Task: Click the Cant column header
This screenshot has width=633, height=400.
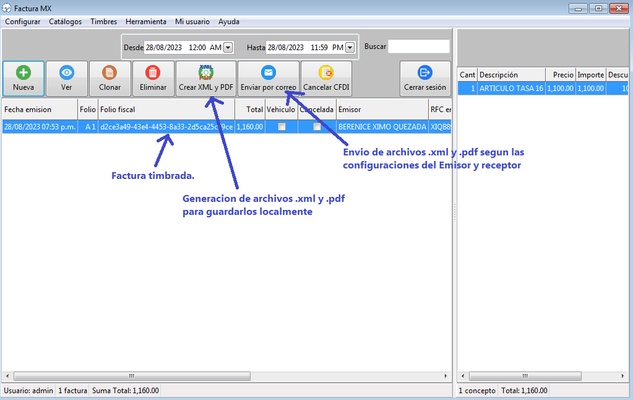Action: [467, 75]
